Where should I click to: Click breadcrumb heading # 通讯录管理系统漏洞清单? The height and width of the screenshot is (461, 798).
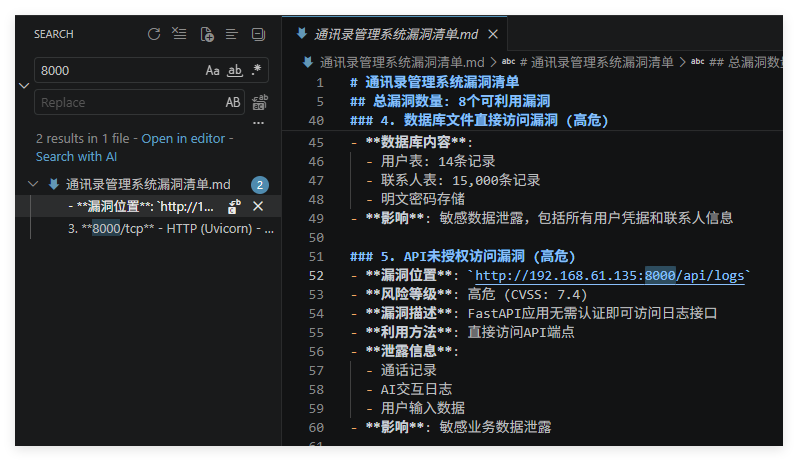[x=597, y=63]
